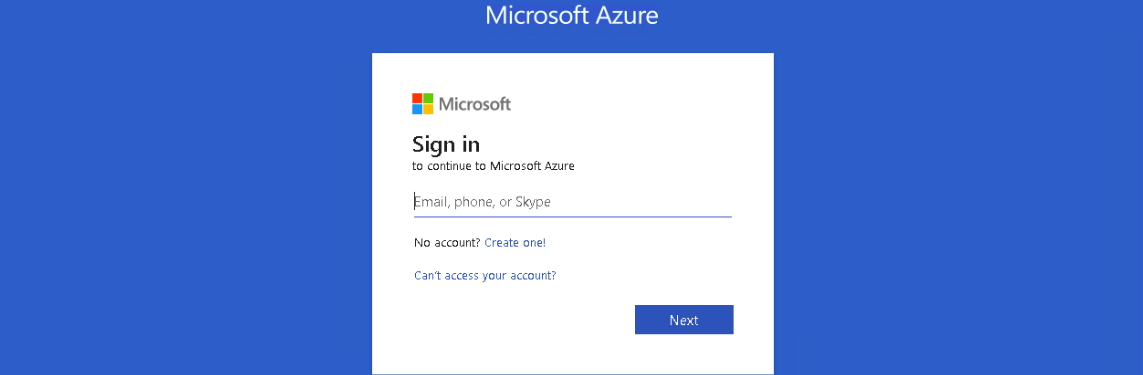
Task: Click the blue square of Microsoft logo
Action: point(417,109)
